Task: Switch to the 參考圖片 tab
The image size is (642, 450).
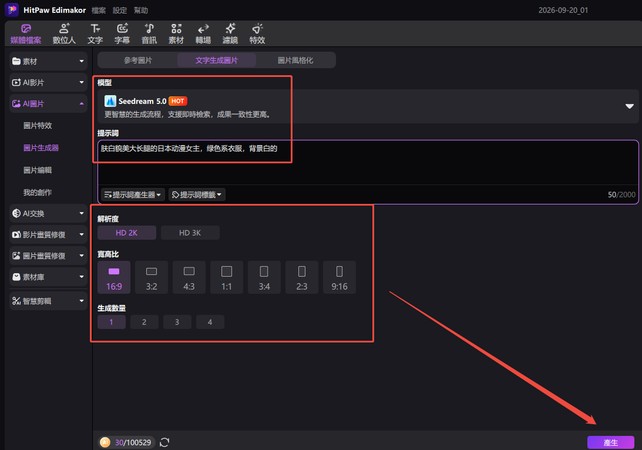Action: 138,60
